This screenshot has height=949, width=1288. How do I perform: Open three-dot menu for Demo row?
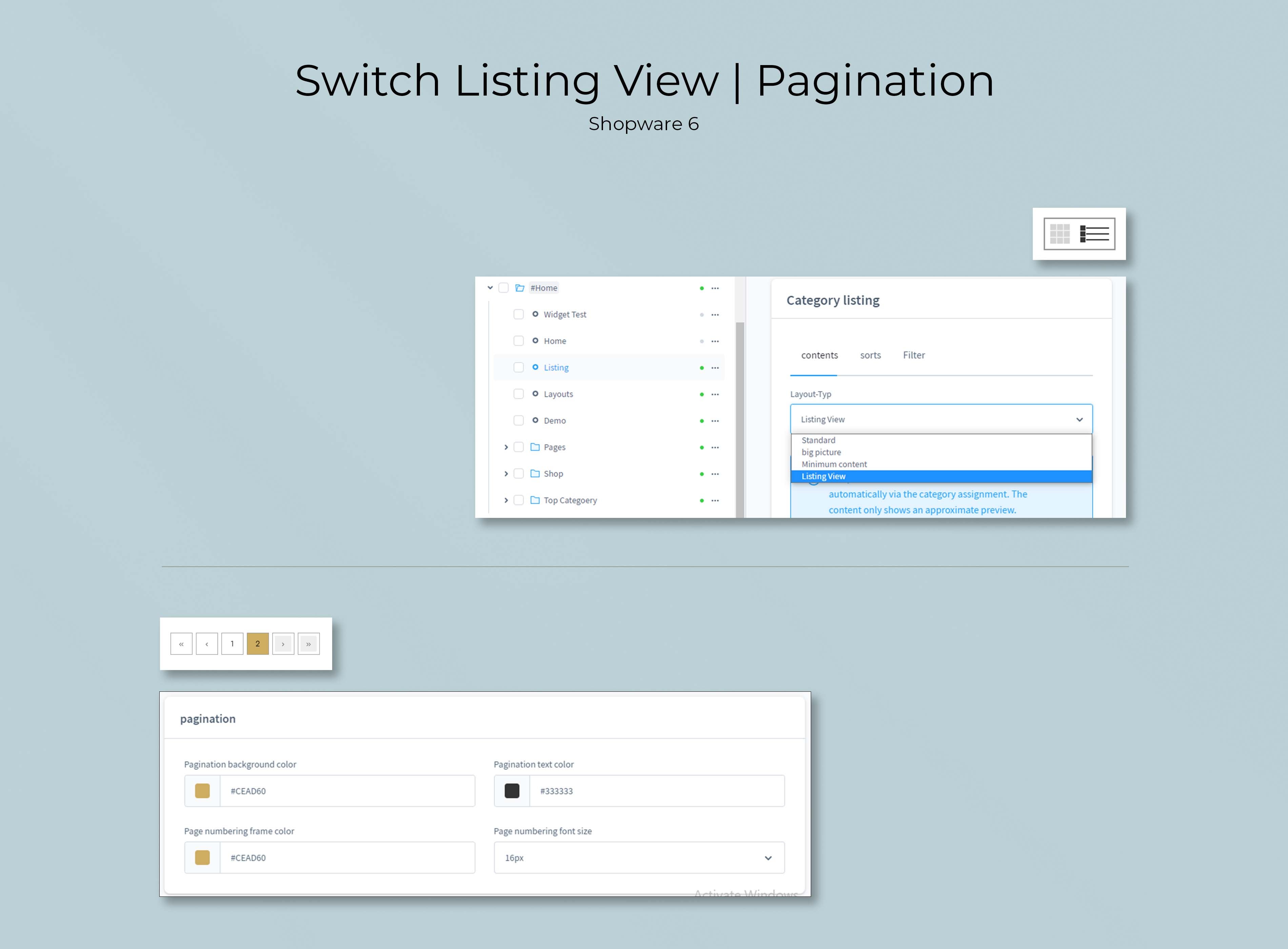click(715, 421)
